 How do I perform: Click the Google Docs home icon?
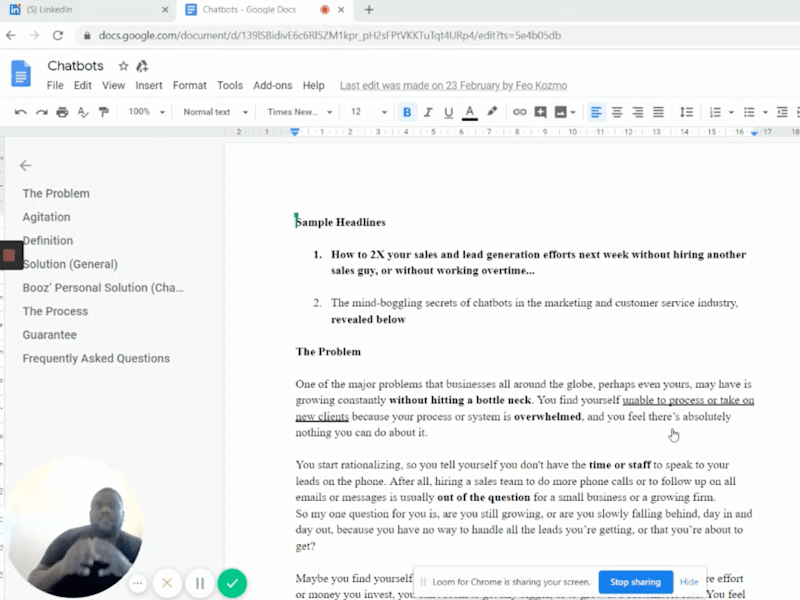pos(21,73)
